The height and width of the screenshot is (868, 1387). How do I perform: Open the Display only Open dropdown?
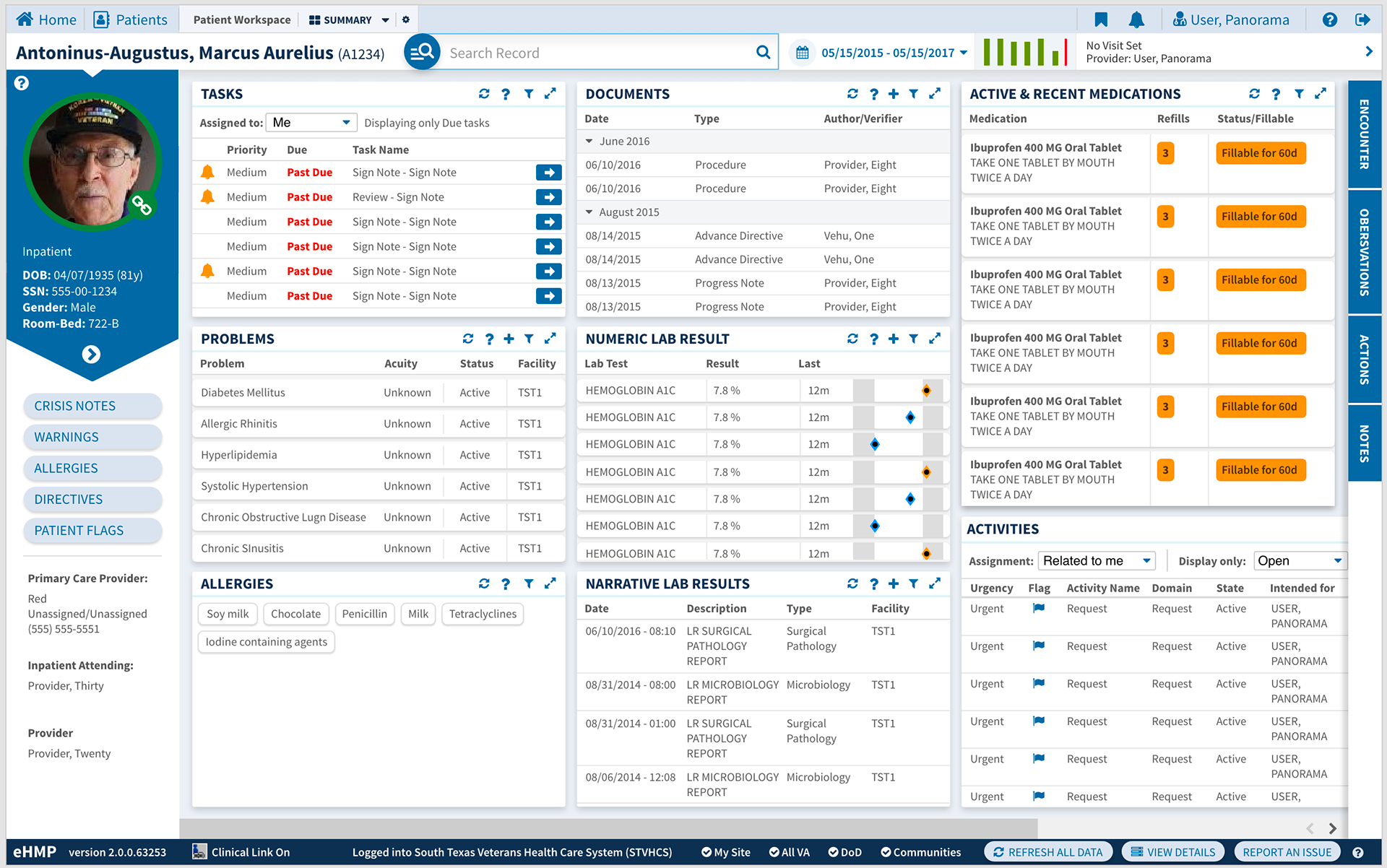click(1300, 561)
